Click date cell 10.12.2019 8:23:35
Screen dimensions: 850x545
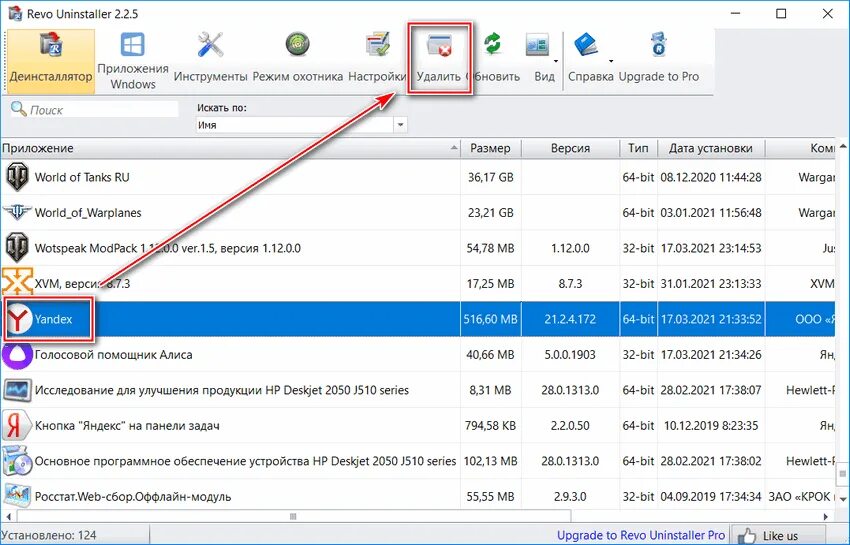point(711,426)
